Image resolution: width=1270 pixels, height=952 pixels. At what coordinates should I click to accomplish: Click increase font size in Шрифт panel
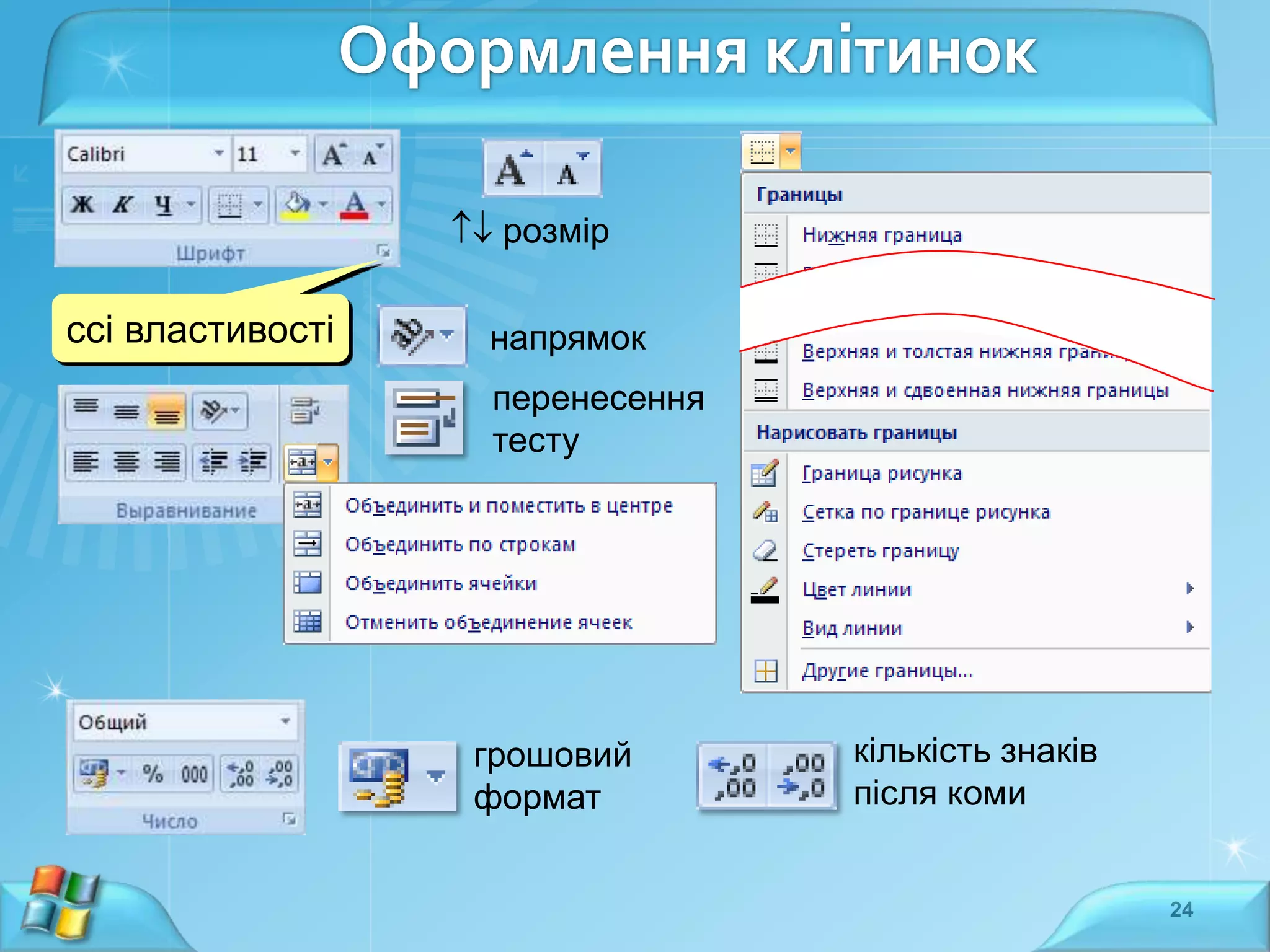click(x=335, y=154)
